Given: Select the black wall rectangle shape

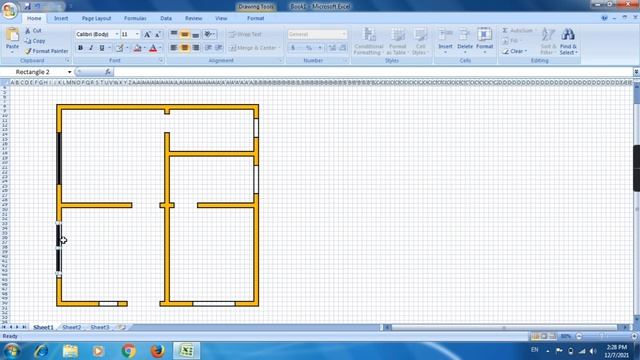Looking at the screenshot, I should pos(59,248).
